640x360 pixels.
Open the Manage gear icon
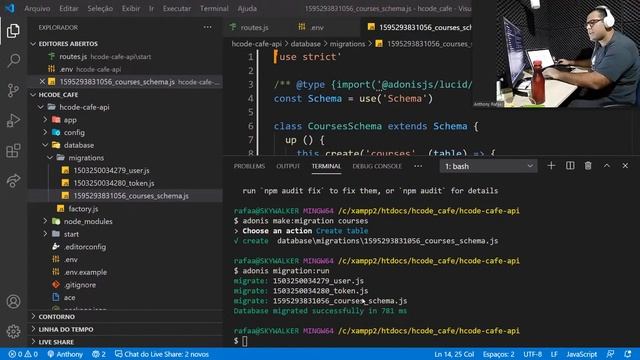pyautogui.click(x=13, y=331)
